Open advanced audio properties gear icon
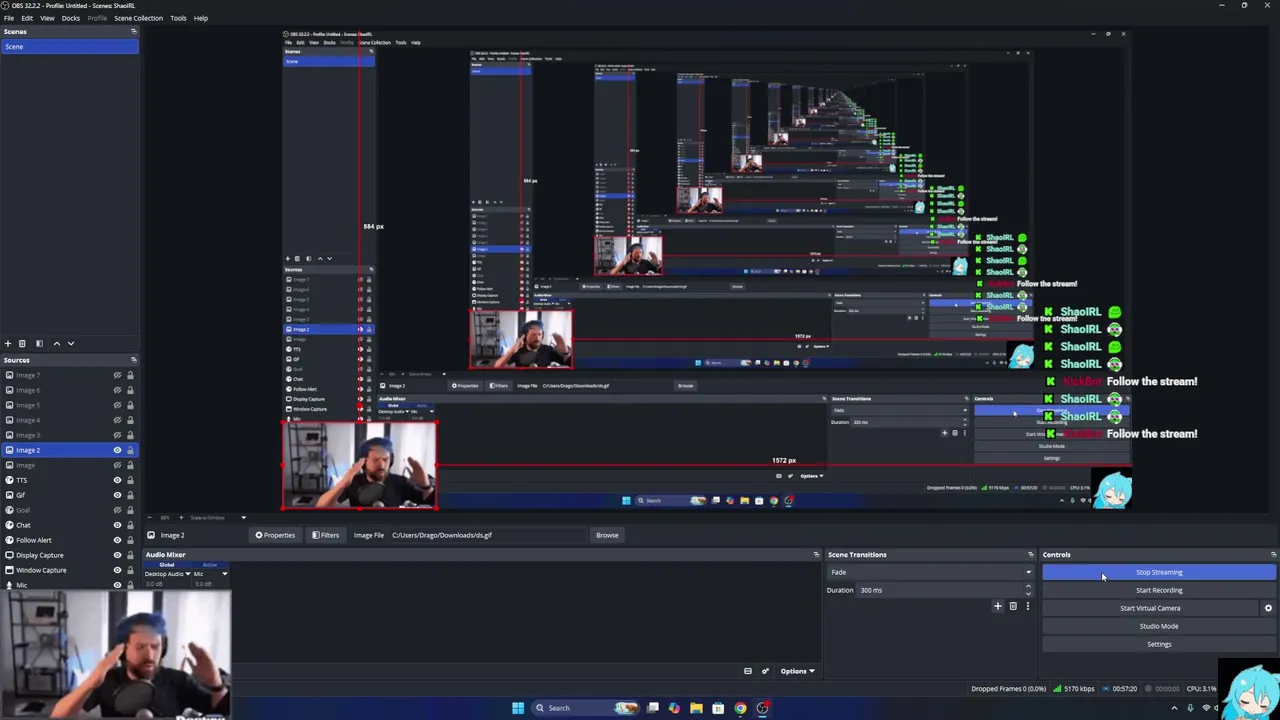The width and height of the screenshot is (1280, 720). pos(765,671)
